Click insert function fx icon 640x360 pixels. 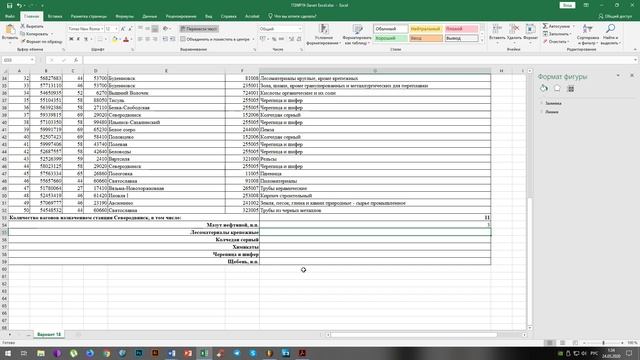(x=76, y=60)
